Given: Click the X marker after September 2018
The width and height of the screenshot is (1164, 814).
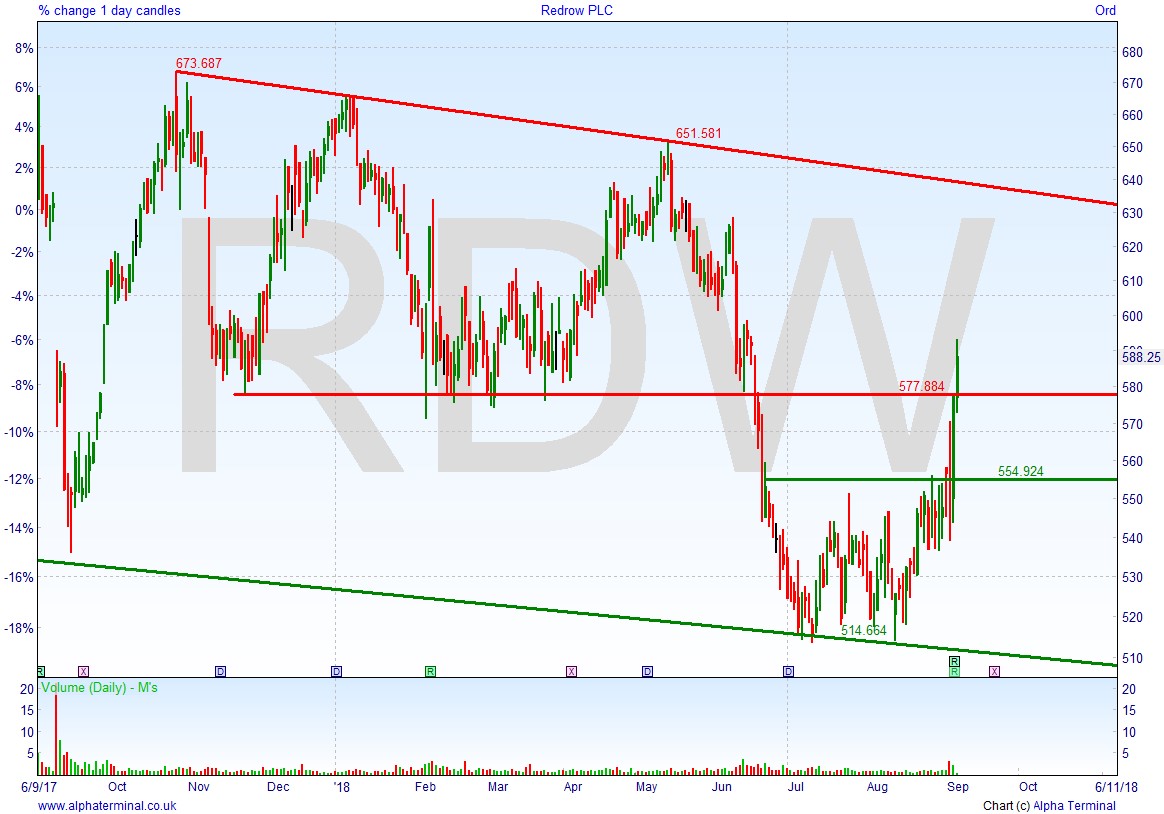Looking at the screenshot, I should [x=995, y=672].
